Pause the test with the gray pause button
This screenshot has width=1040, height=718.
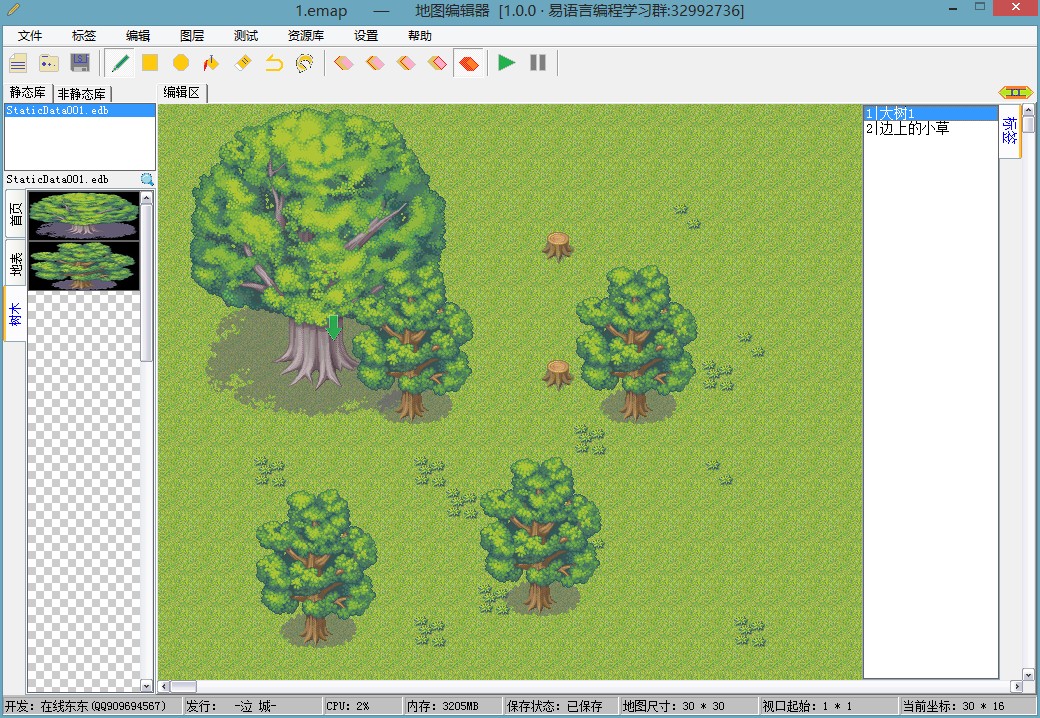pos(538,62)
